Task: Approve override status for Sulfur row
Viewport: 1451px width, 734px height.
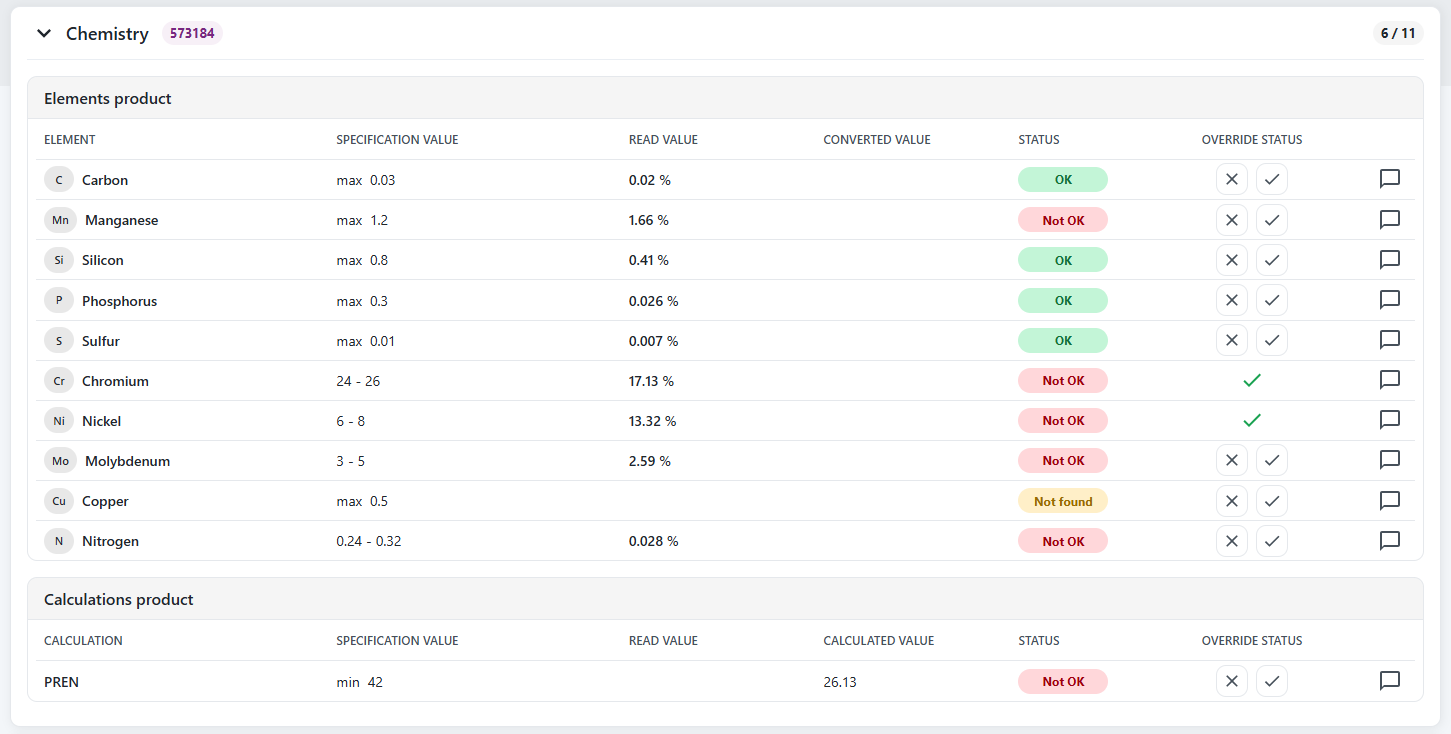Action: (x=1272, y=340)
